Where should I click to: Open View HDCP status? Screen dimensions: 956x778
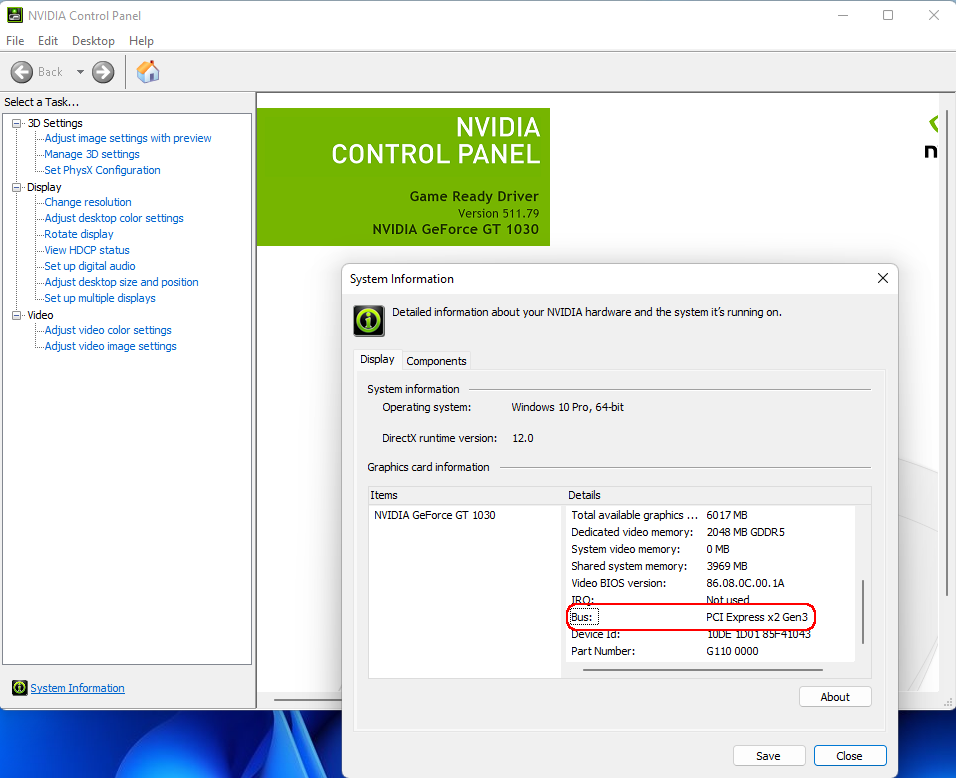(87, 250)
